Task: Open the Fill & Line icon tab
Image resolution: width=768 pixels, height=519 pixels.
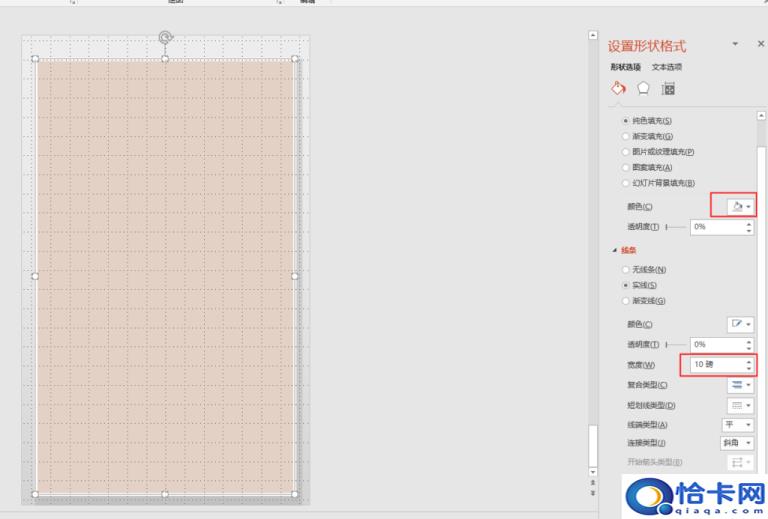Action: (618, 88)
